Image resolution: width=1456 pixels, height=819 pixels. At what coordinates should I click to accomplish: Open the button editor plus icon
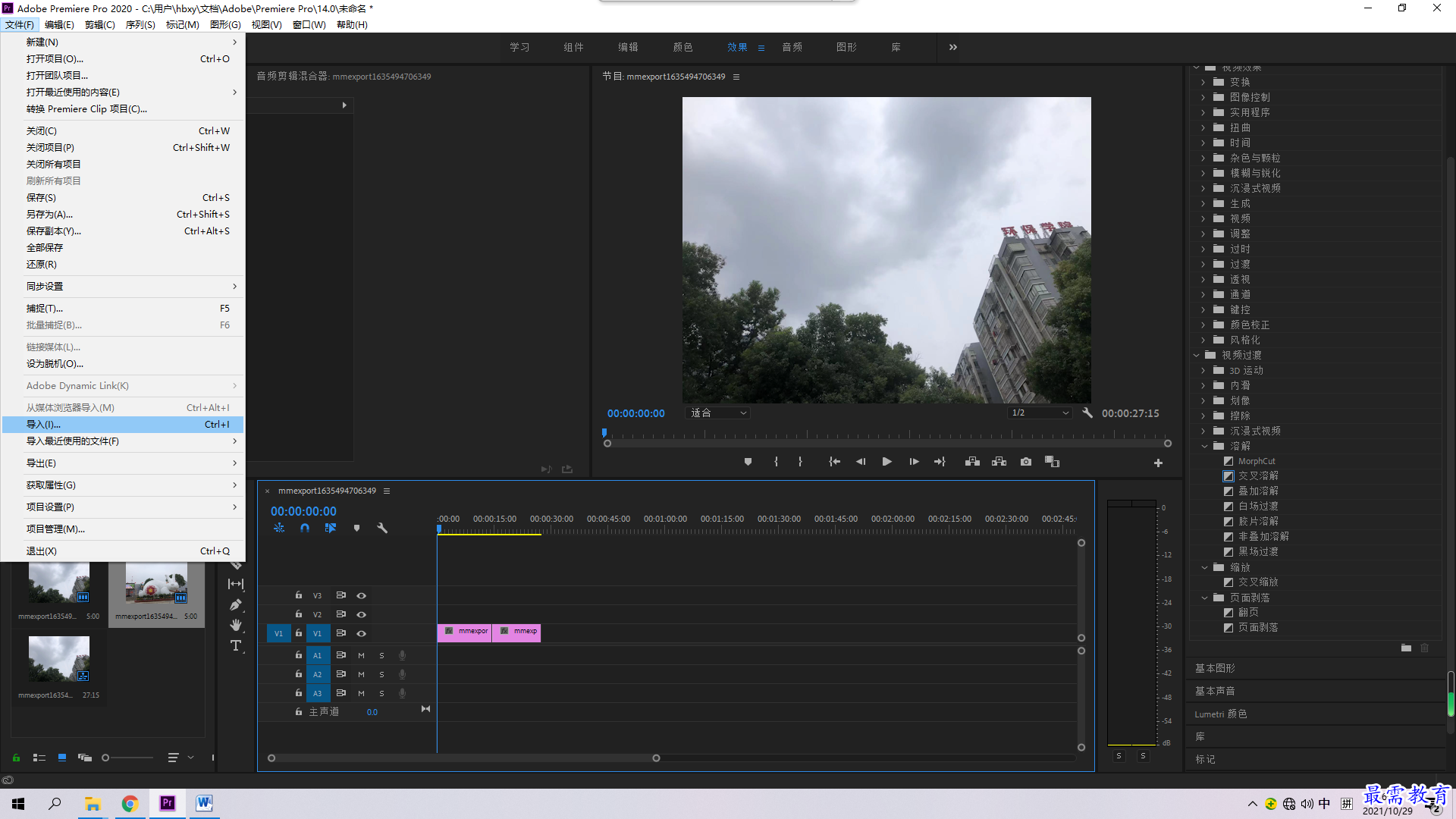pos(1158,463)
